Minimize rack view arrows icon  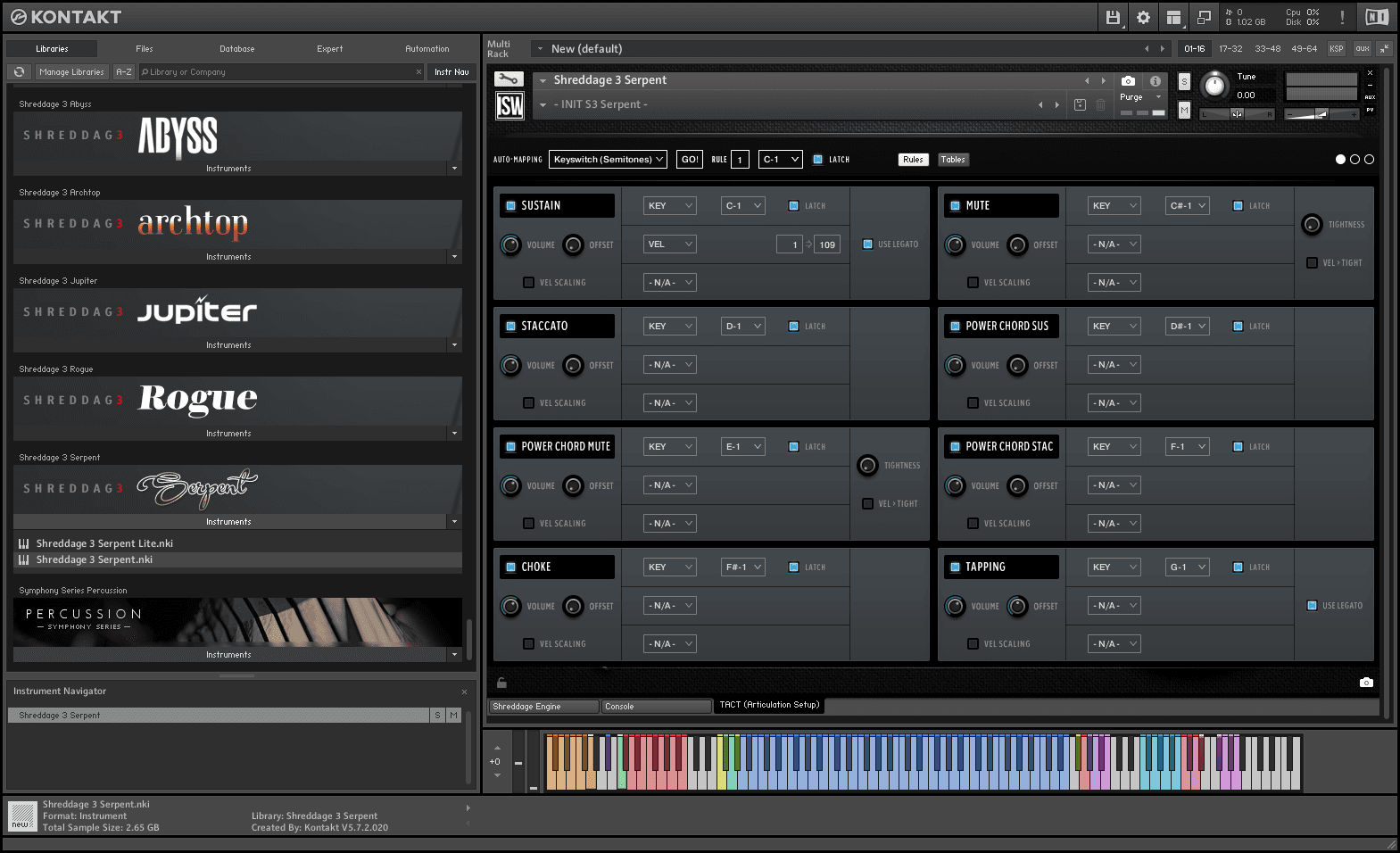tap(1384, 49)
